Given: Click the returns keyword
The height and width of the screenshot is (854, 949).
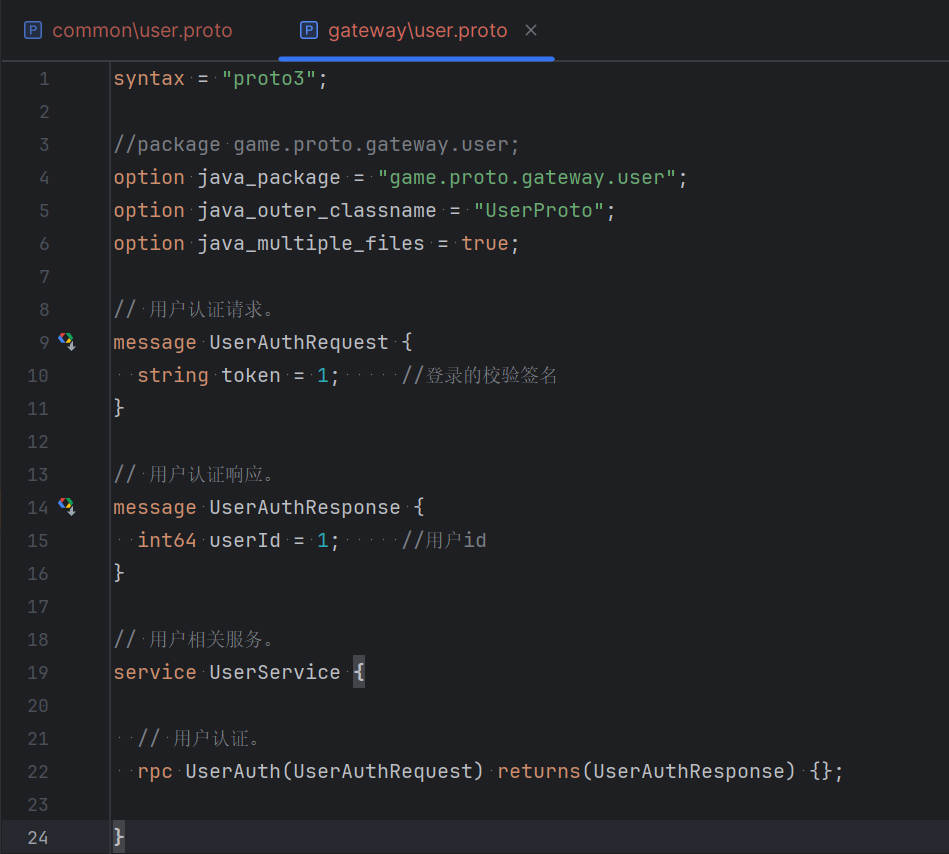Looking at the screenshot, I should (x=539, y=772).
